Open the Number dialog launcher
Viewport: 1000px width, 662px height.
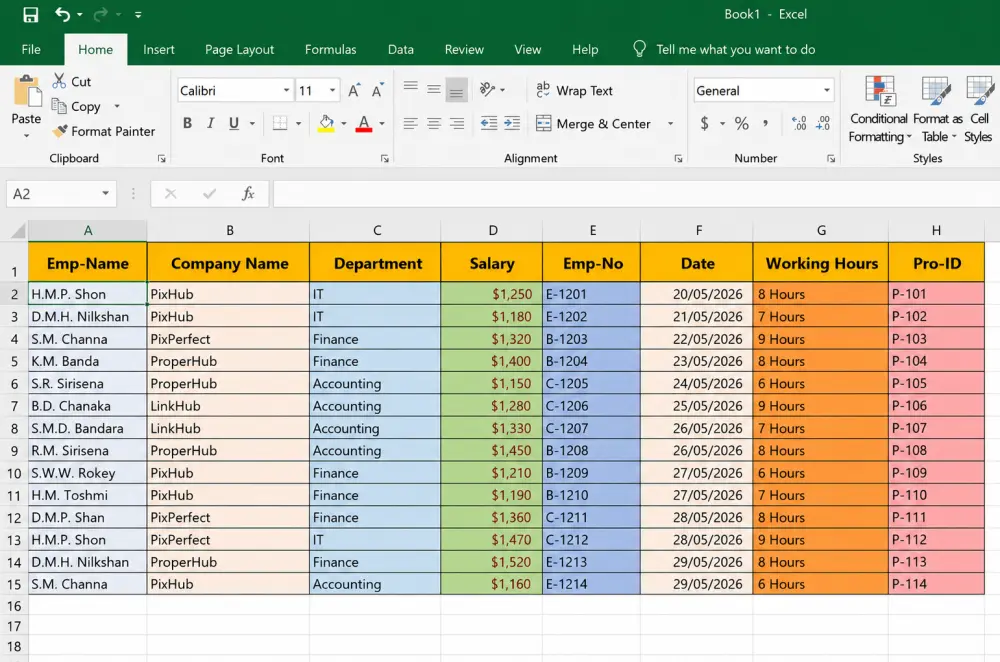(831, 158)
